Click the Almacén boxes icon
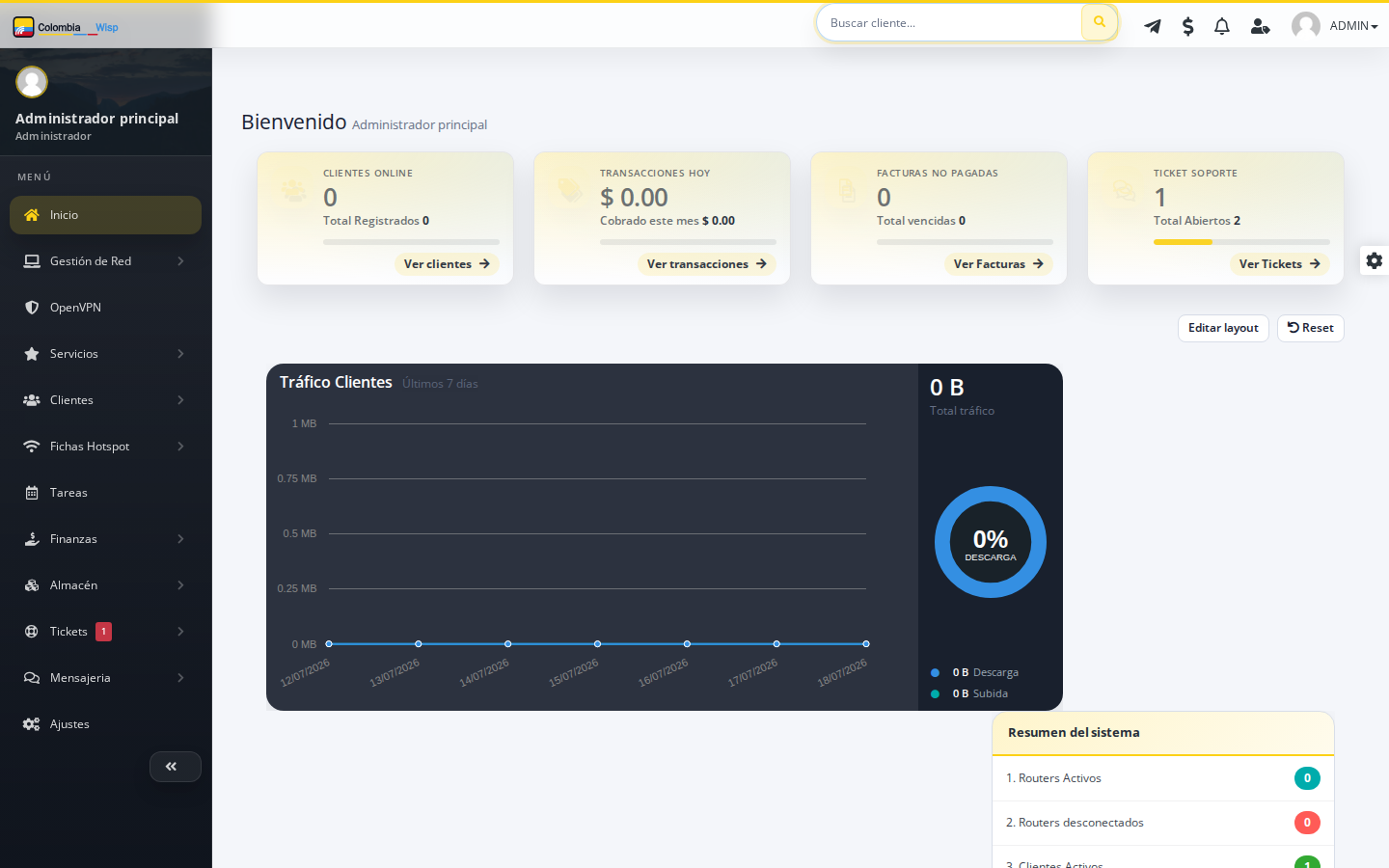 click(32, 585)
